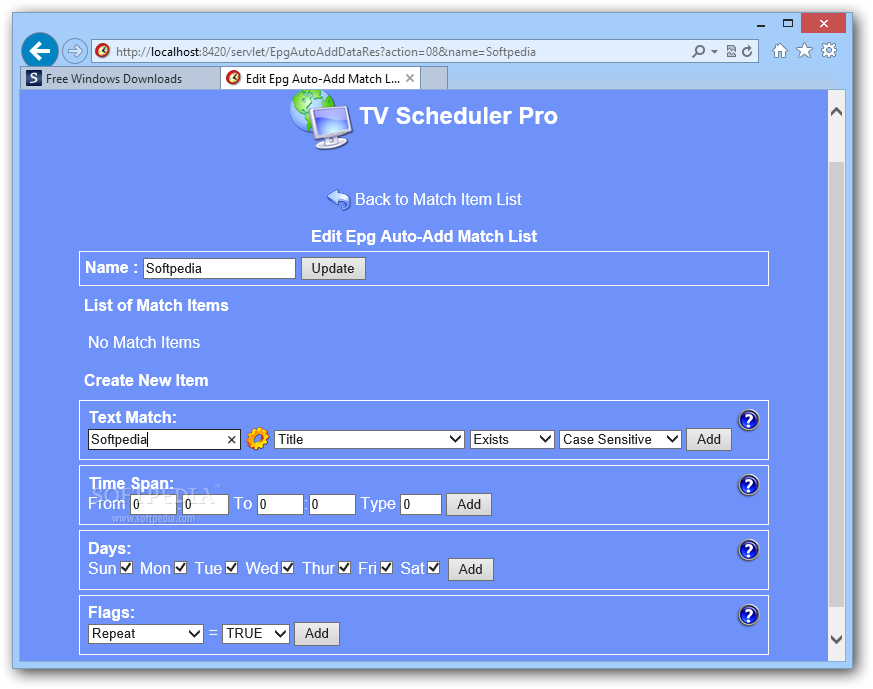Click the From minute input field

[x=205, y=504]
